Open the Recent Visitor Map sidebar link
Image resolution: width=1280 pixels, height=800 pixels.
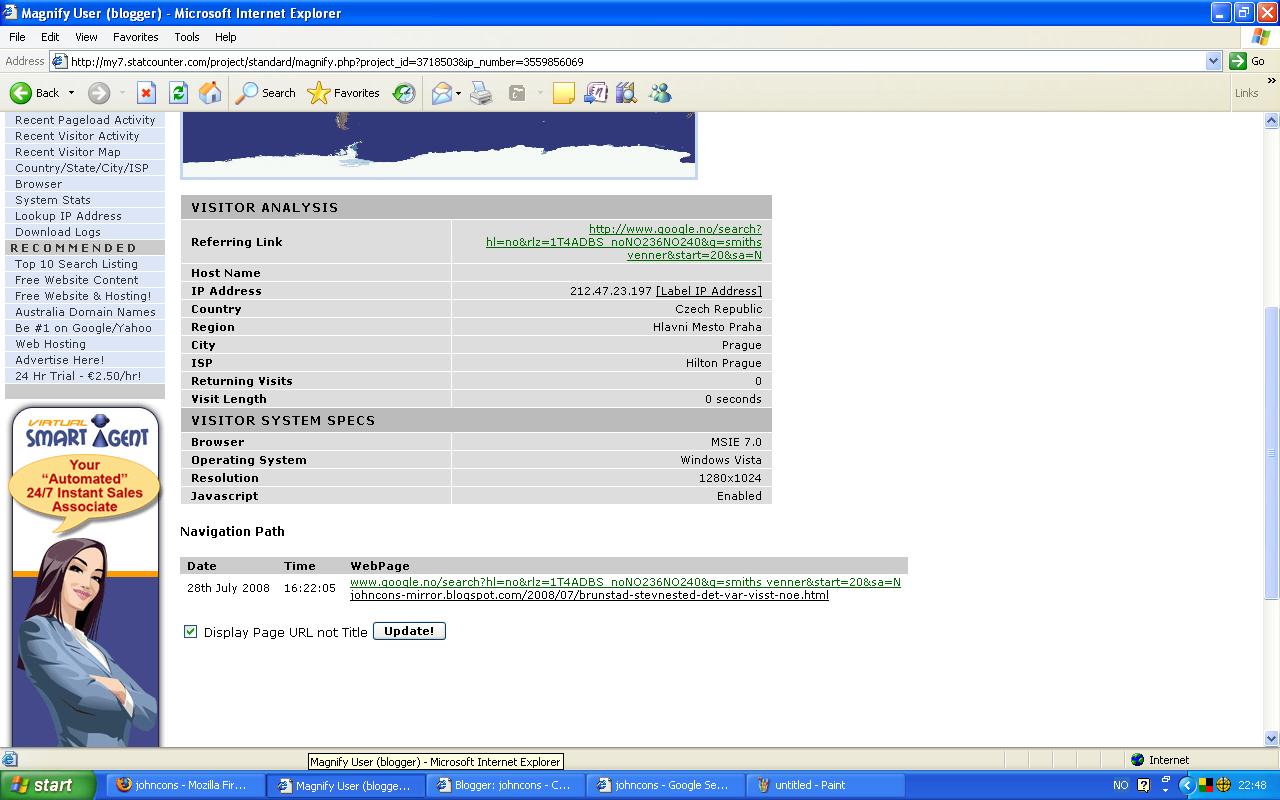click(68, 152)
